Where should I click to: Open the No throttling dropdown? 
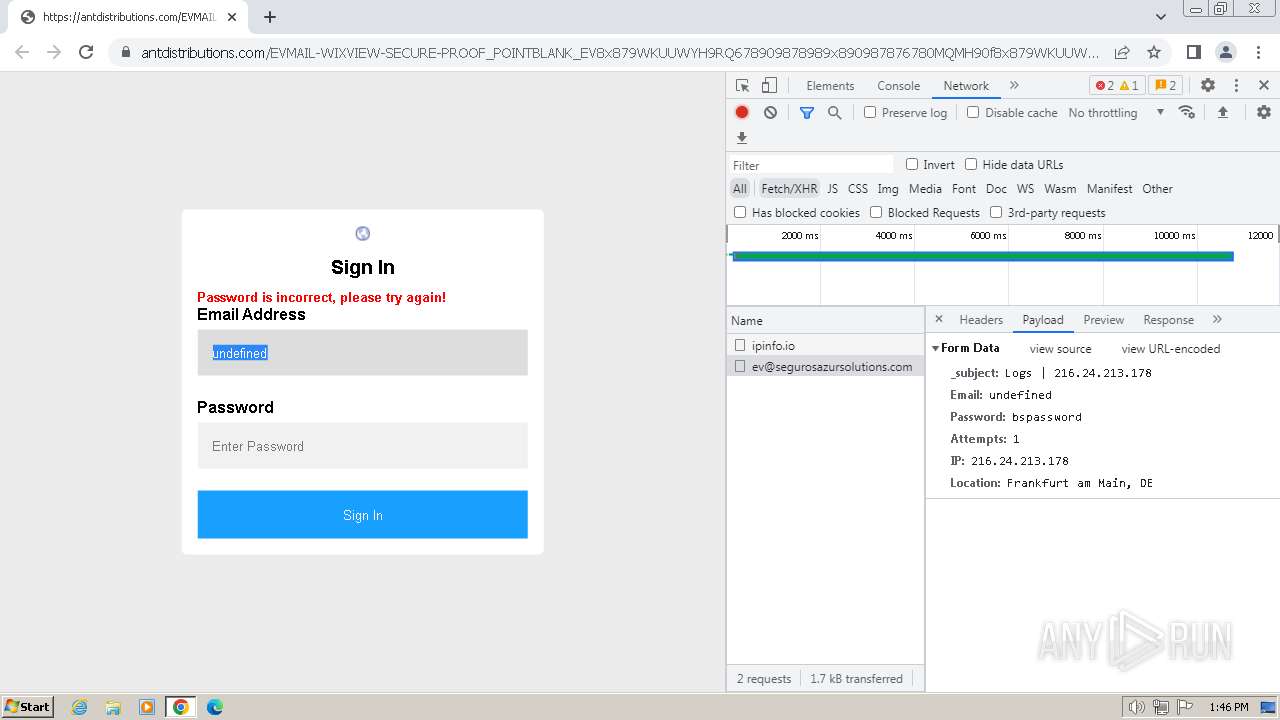pyautogui.click(x=1116, y=112)
